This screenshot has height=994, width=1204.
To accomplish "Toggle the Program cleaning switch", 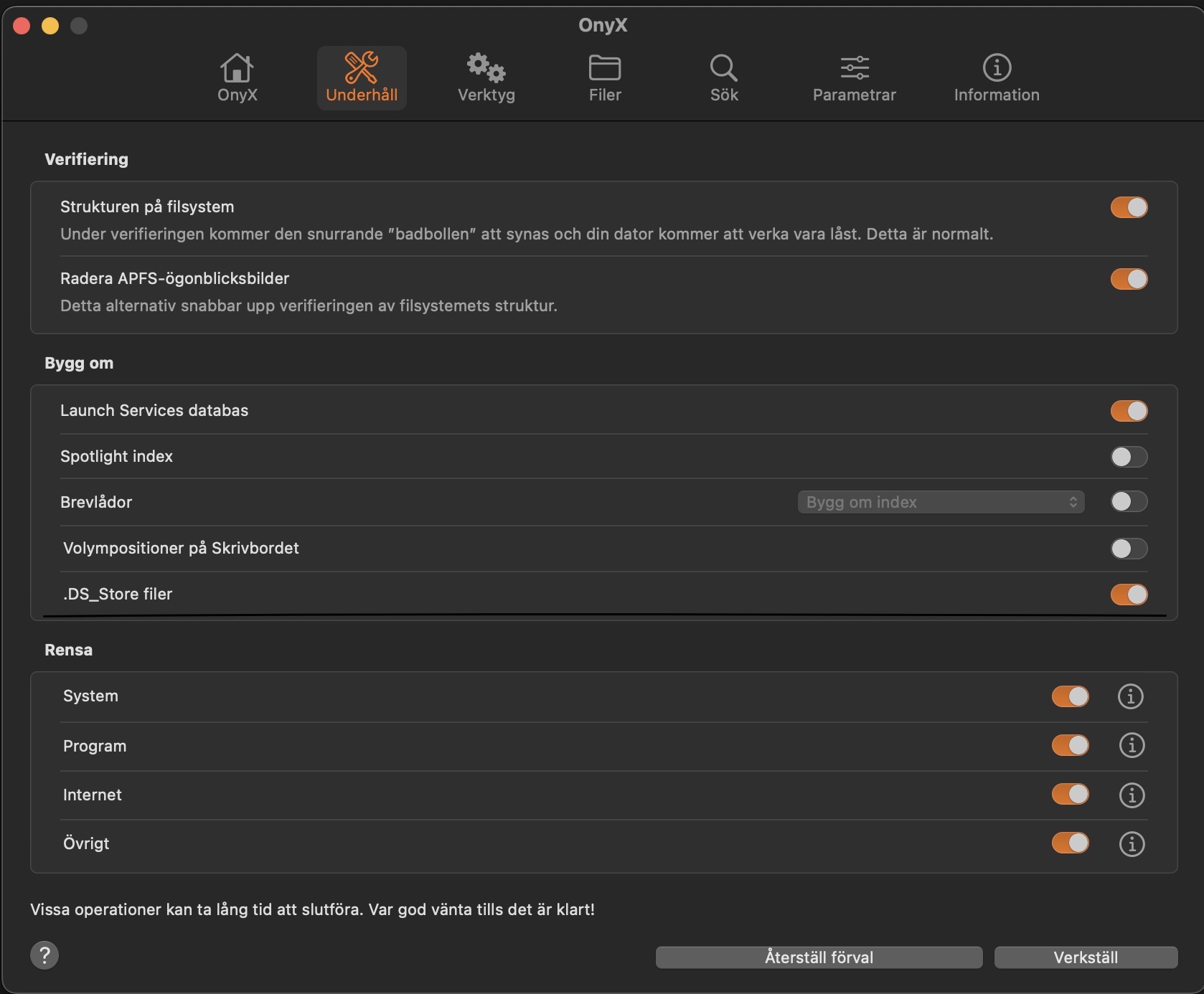I will point(1070,745).
